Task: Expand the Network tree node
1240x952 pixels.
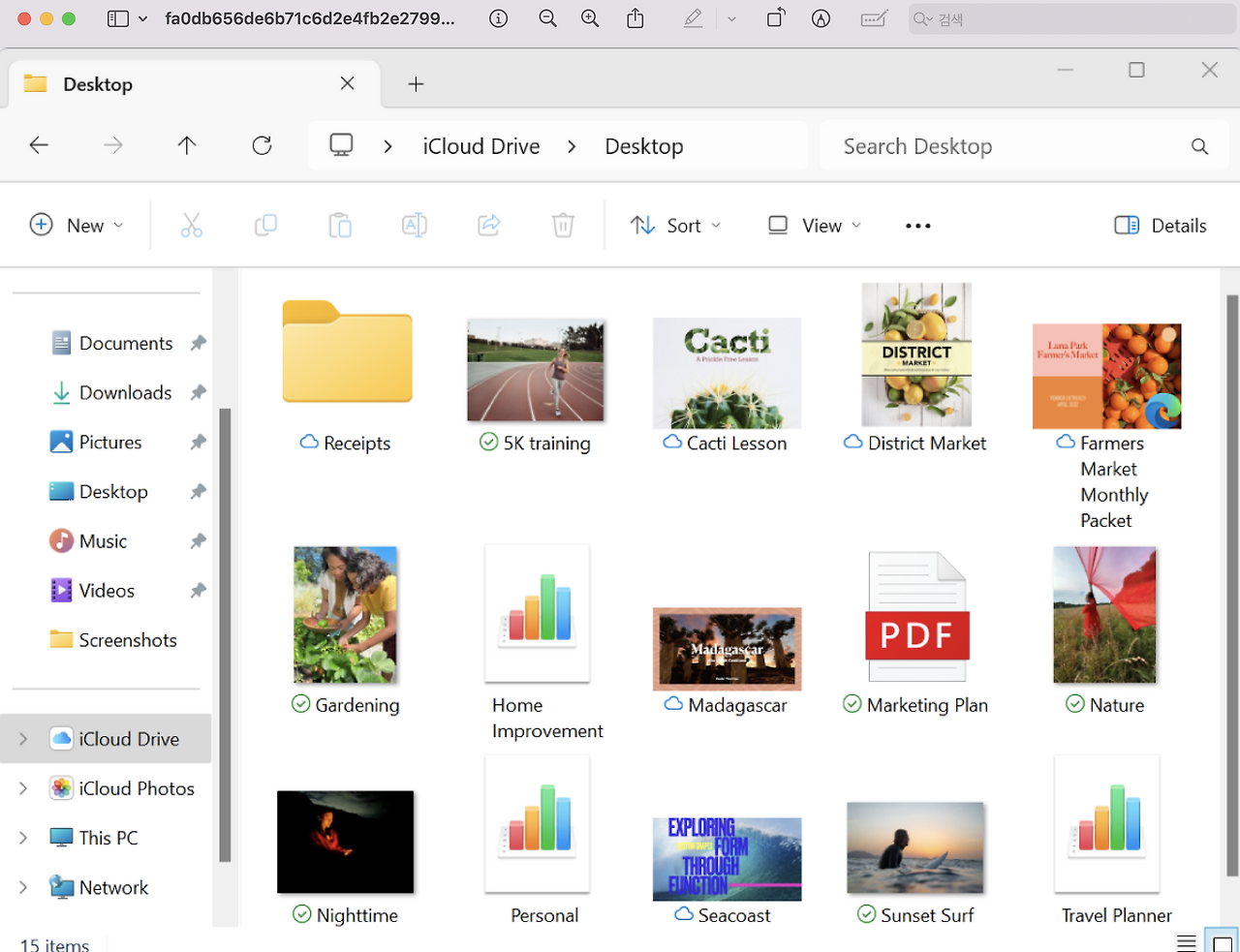Action: coord(23,887)
